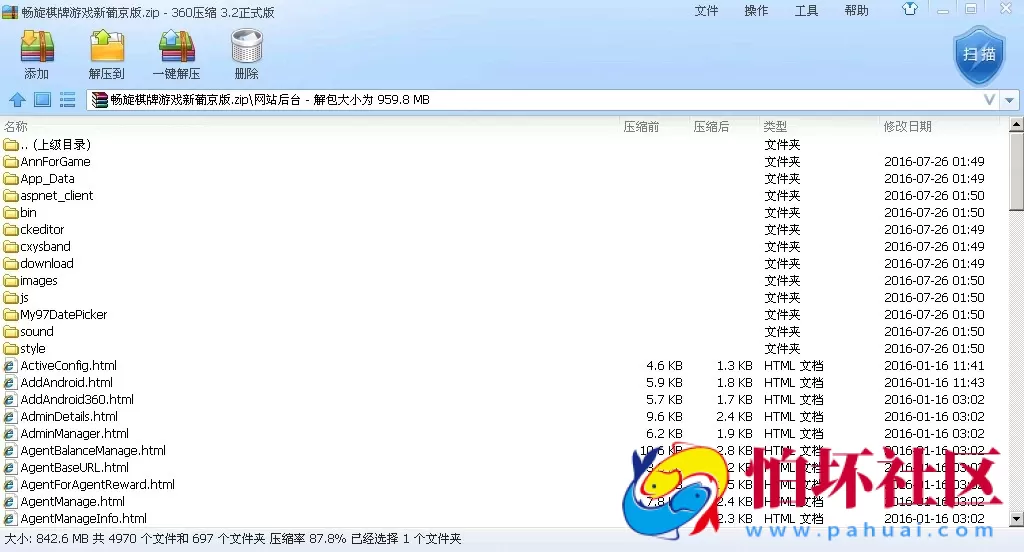Select the download folder icon

[10, 263]
